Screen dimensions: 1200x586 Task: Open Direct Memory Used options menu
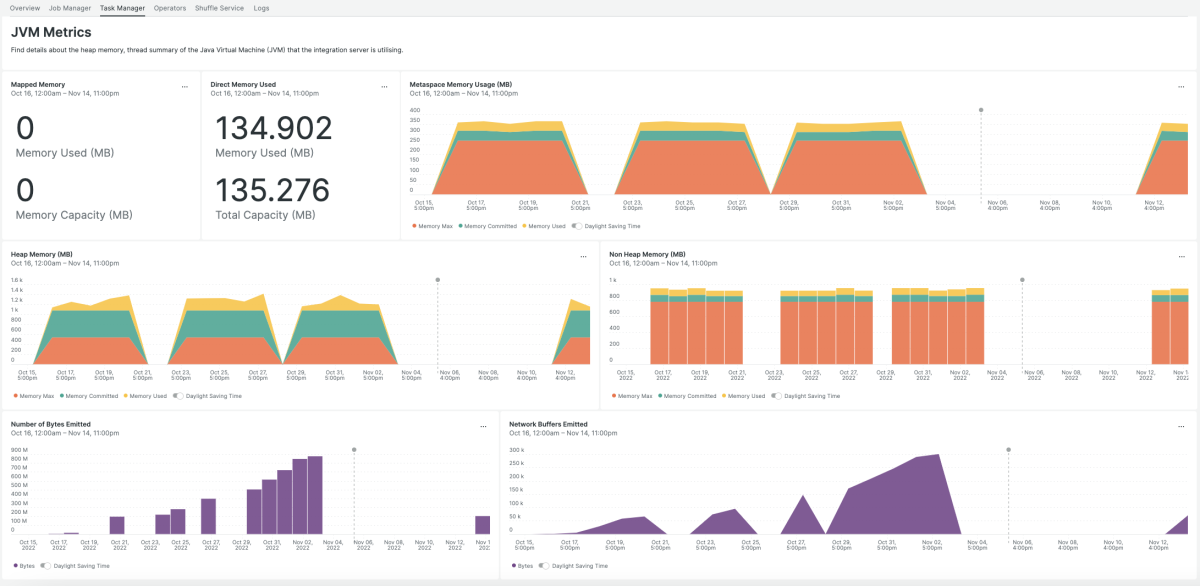click(384, 87)
